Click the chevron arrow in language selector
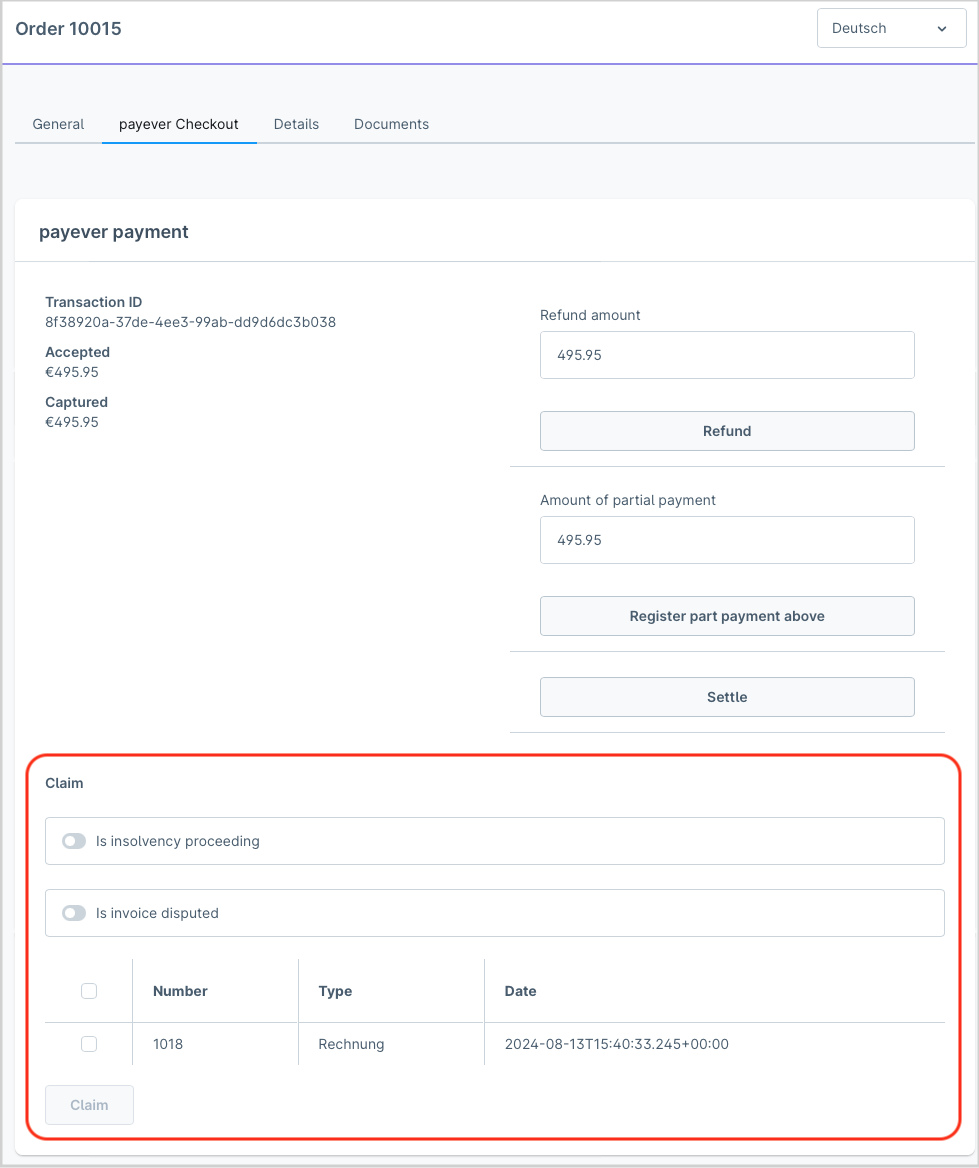Viewport: 979px width, 1168px height. (x=942, y=29)
